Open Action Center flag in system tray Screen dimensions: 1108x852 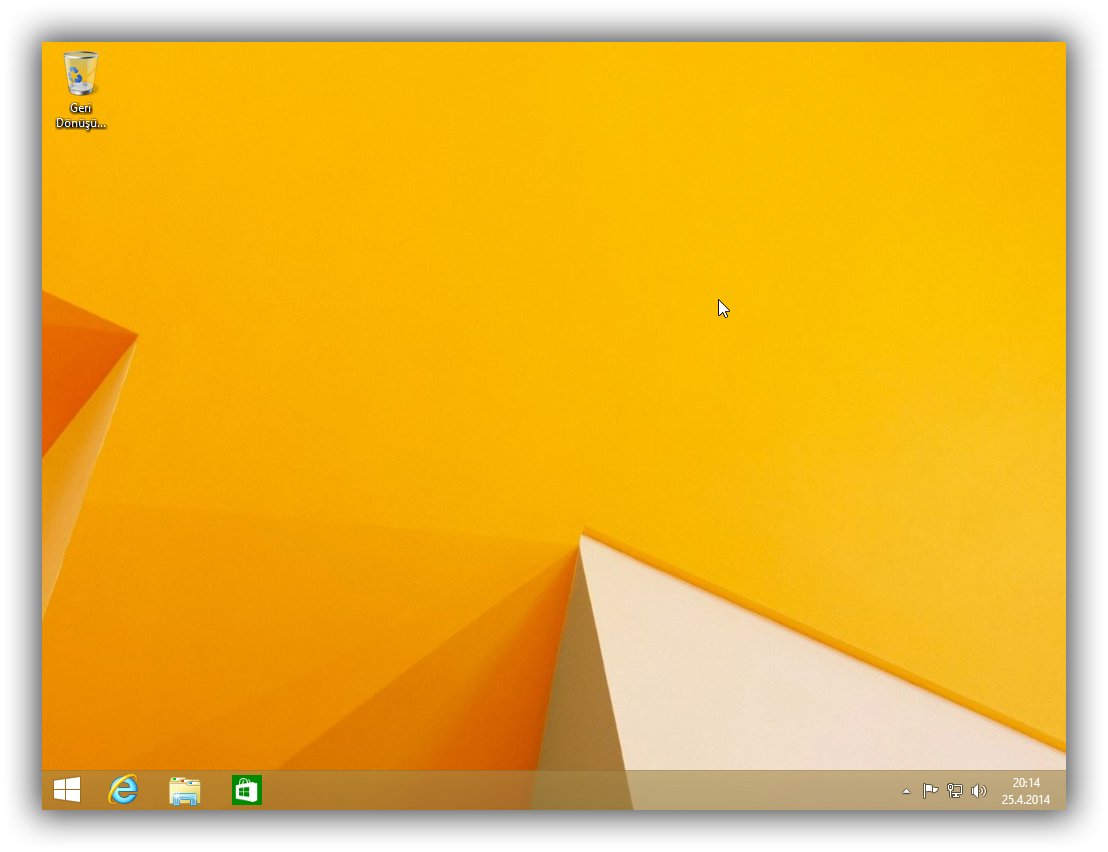930,791
